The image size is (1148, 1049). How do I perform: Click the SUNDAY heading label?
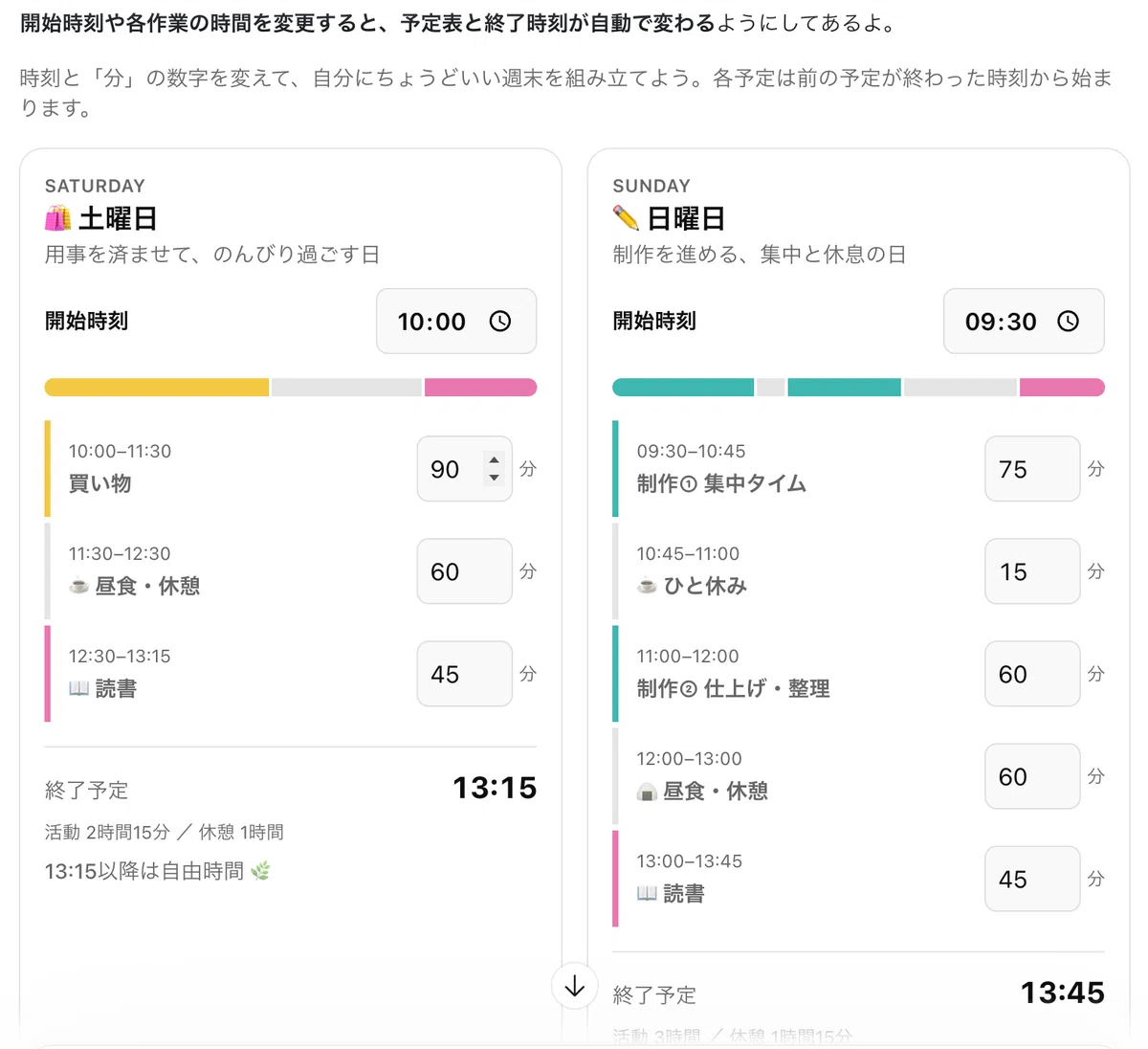651,186
